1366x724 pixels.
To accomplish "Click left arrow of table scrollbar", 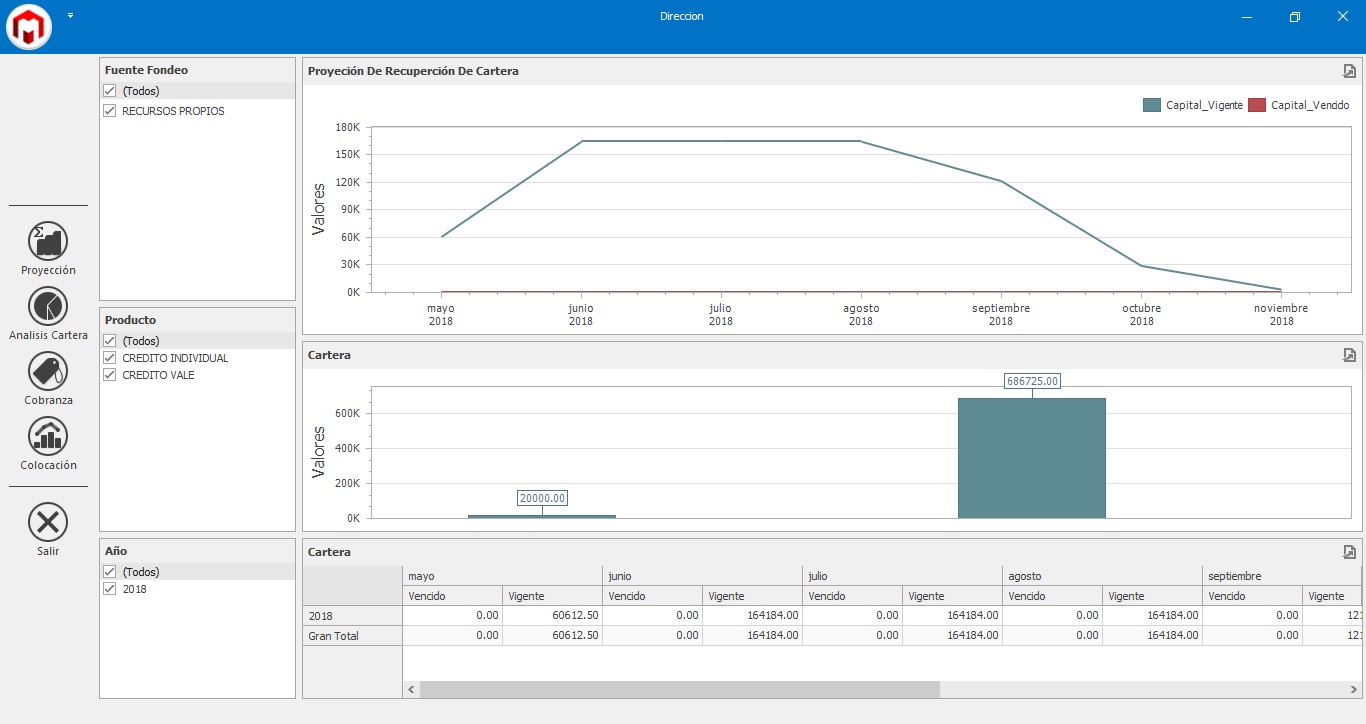I will pyautogui.click(x=411, y=689).
